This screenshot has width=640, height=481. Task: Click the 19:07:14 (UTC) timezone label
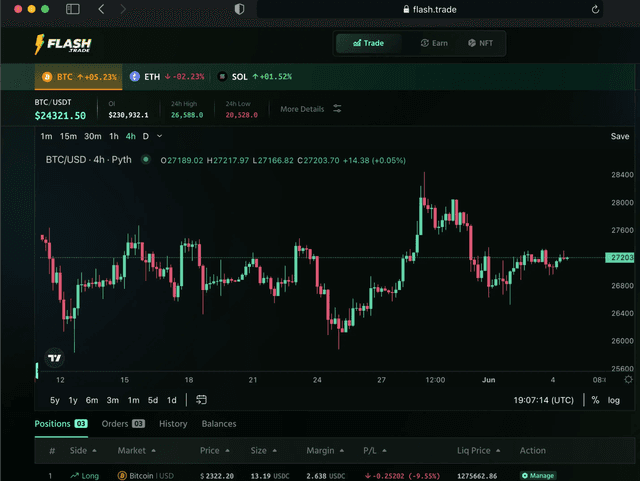tap(543, 400)
